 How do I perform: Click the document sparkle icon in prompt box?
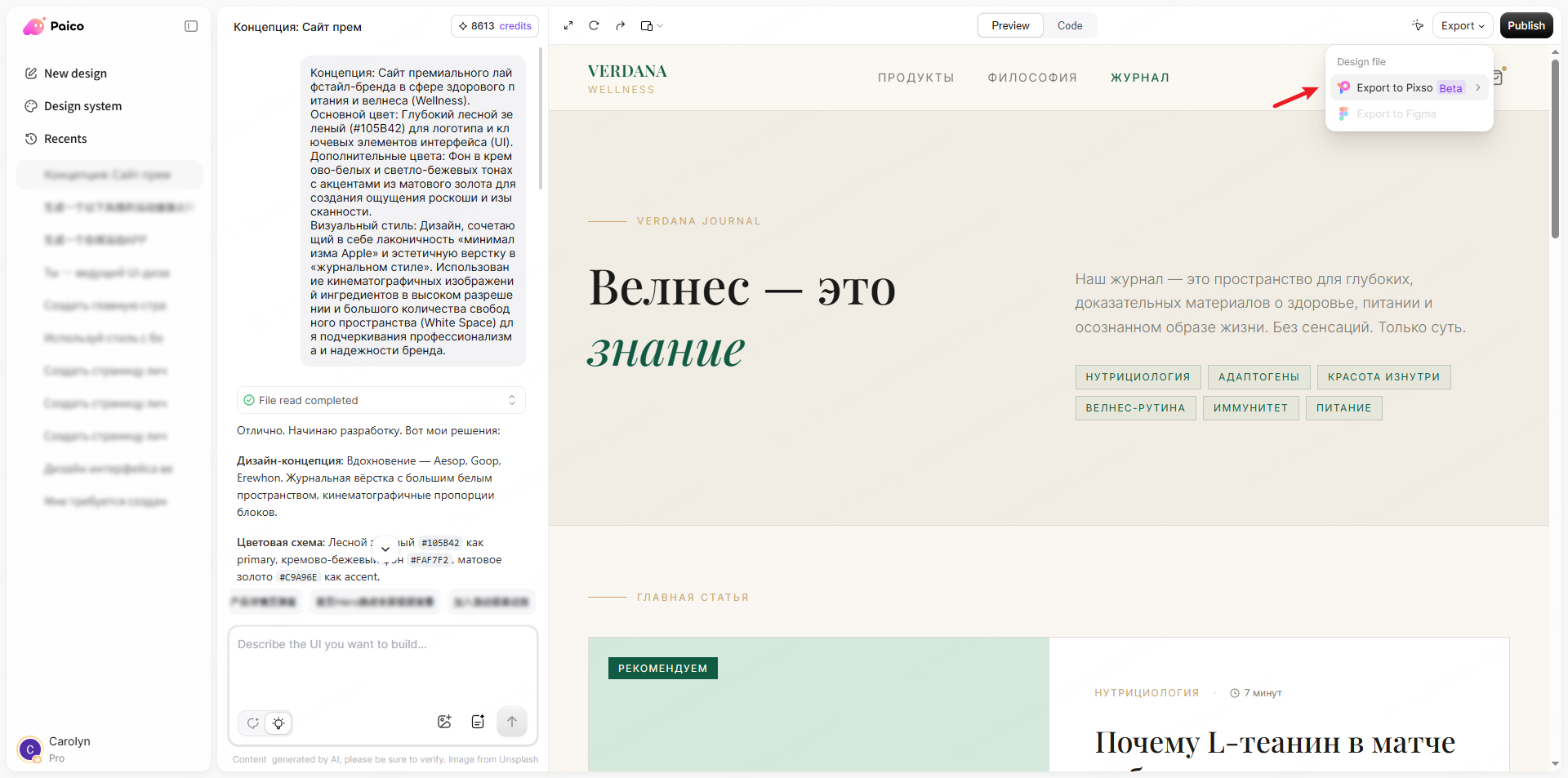(478, 722)
